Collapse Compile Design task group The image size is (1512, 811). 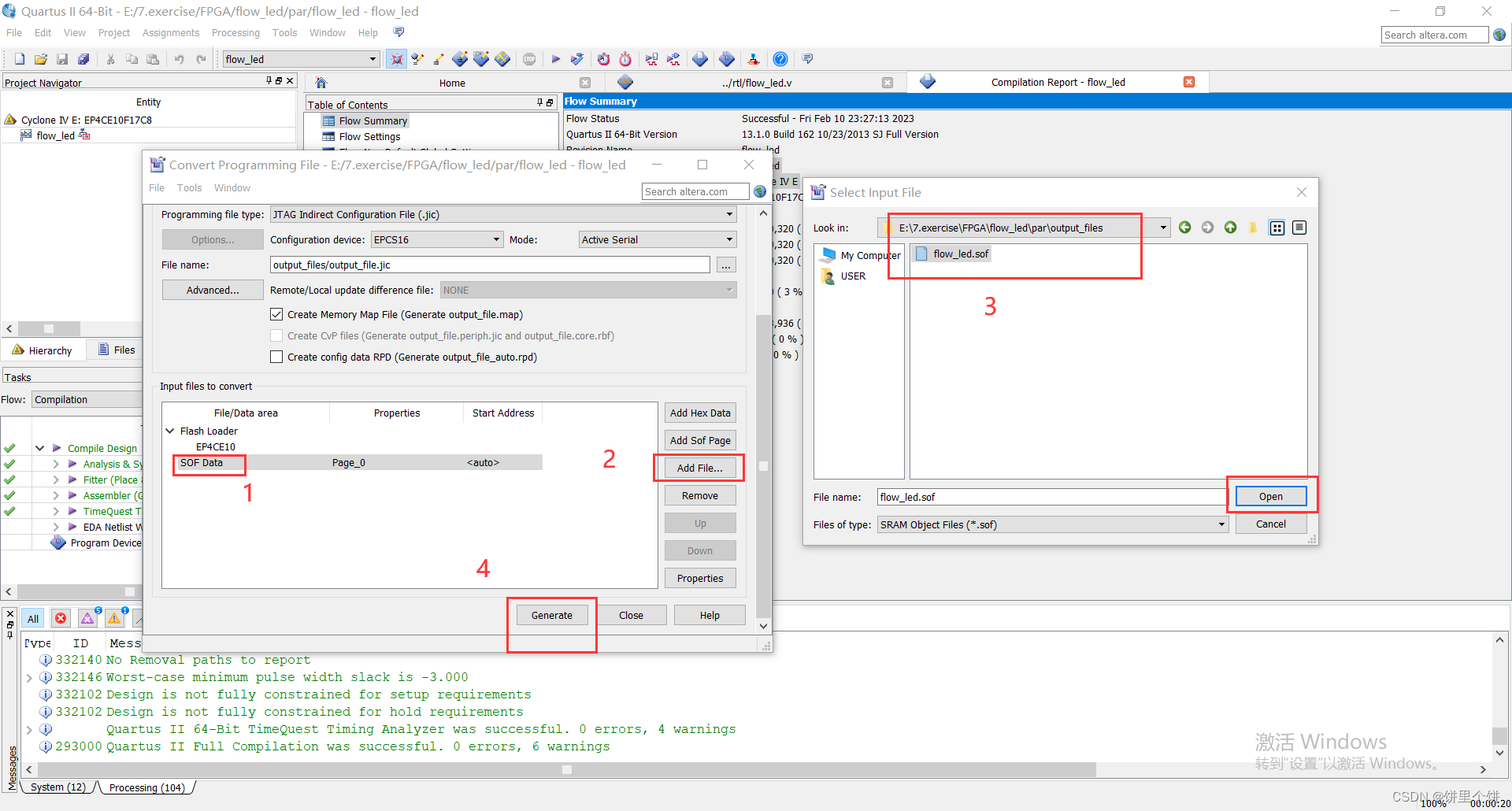point(39,448)
